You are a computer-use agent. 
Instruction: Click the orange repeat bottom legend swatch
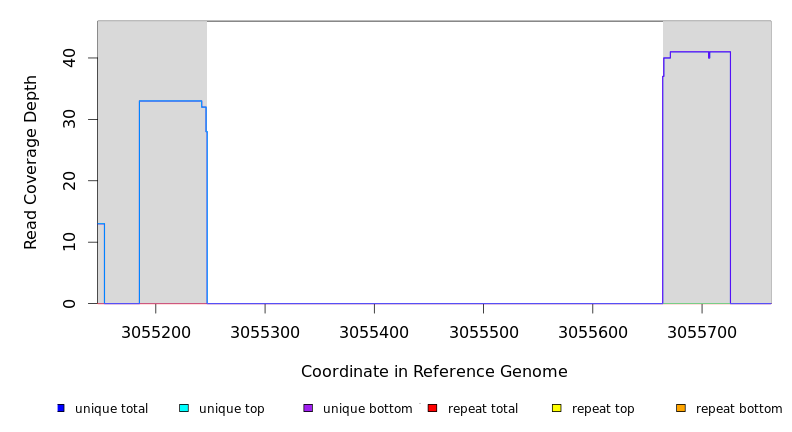click(x=681, y=408)
